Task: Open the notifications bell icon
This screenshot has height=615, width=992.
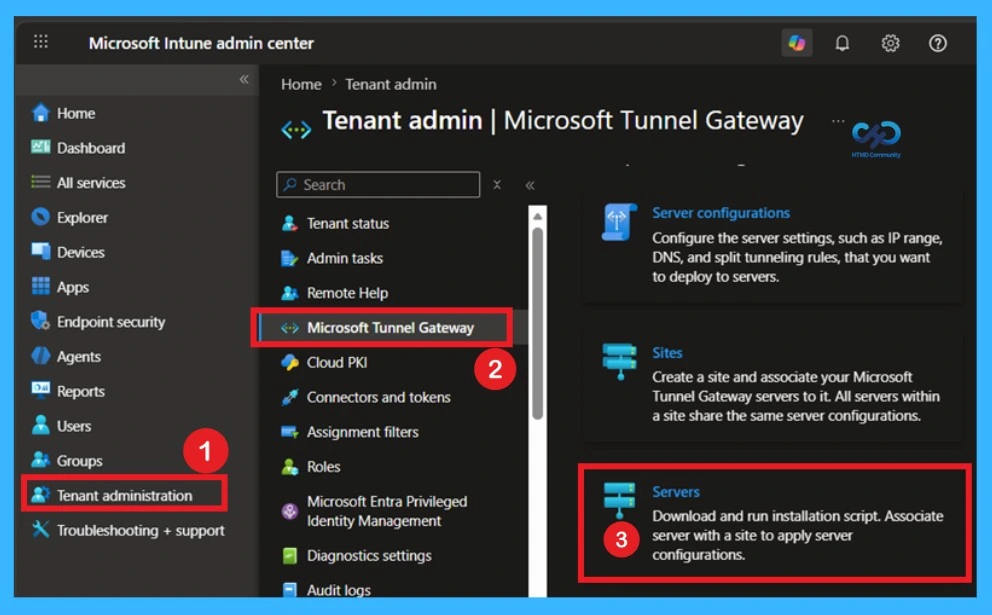Action: pos(842,43)
